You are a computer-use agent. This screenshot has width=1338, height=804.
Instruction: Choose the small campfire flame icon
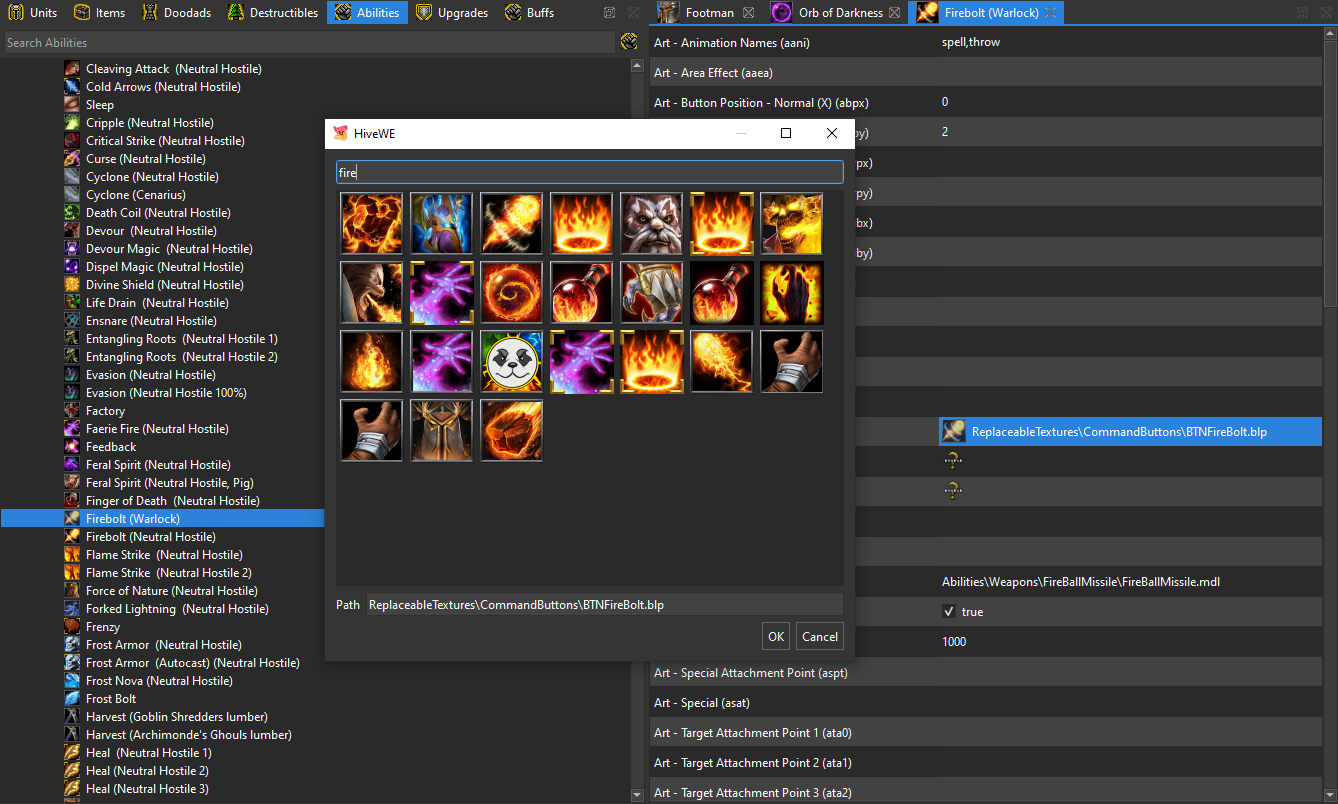pyautogui.click(x=371, y=361)
